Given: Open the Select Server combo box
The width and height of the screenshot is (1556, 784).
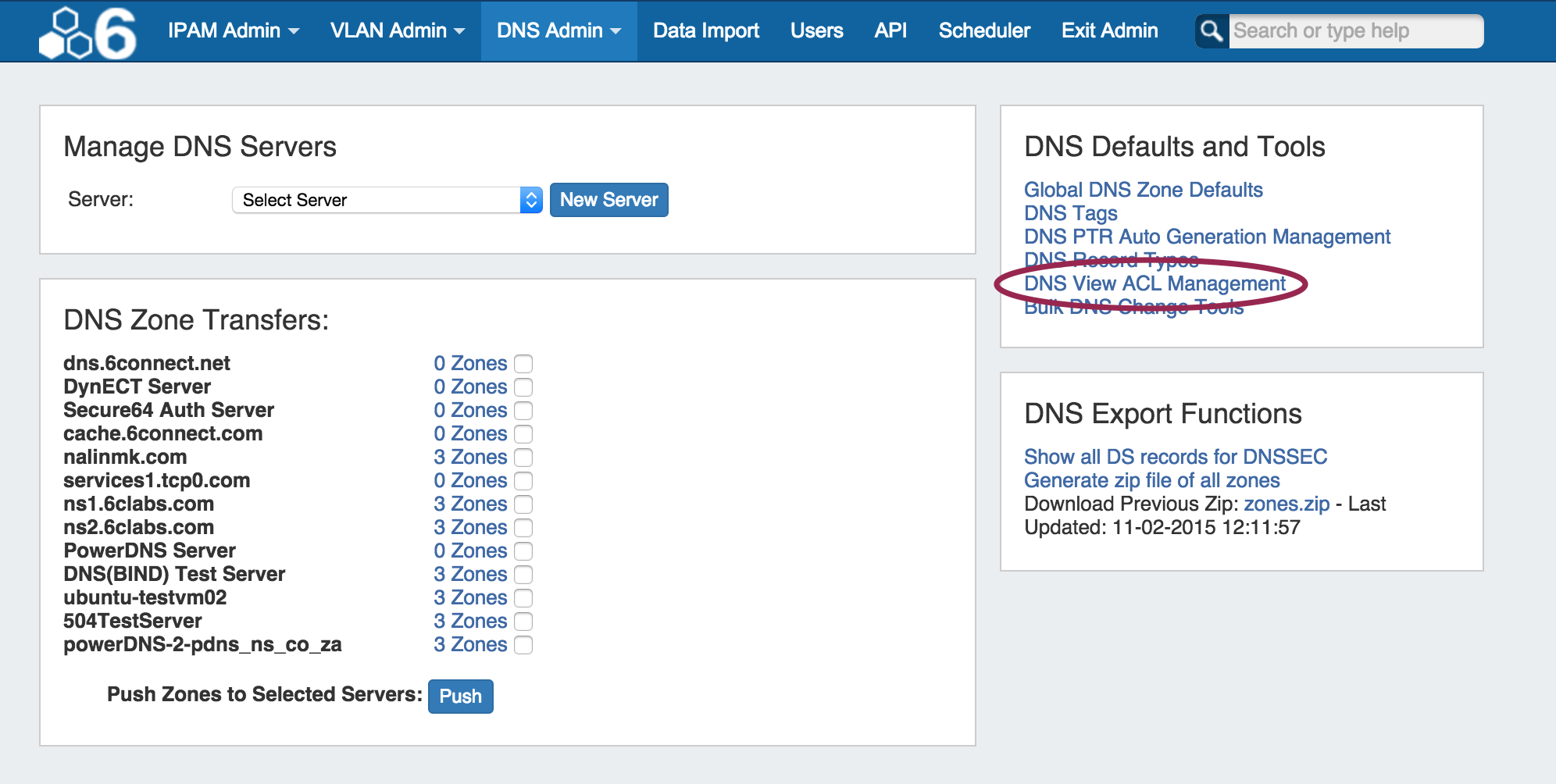Looking at the screenshot, I should tap(387, 200).
